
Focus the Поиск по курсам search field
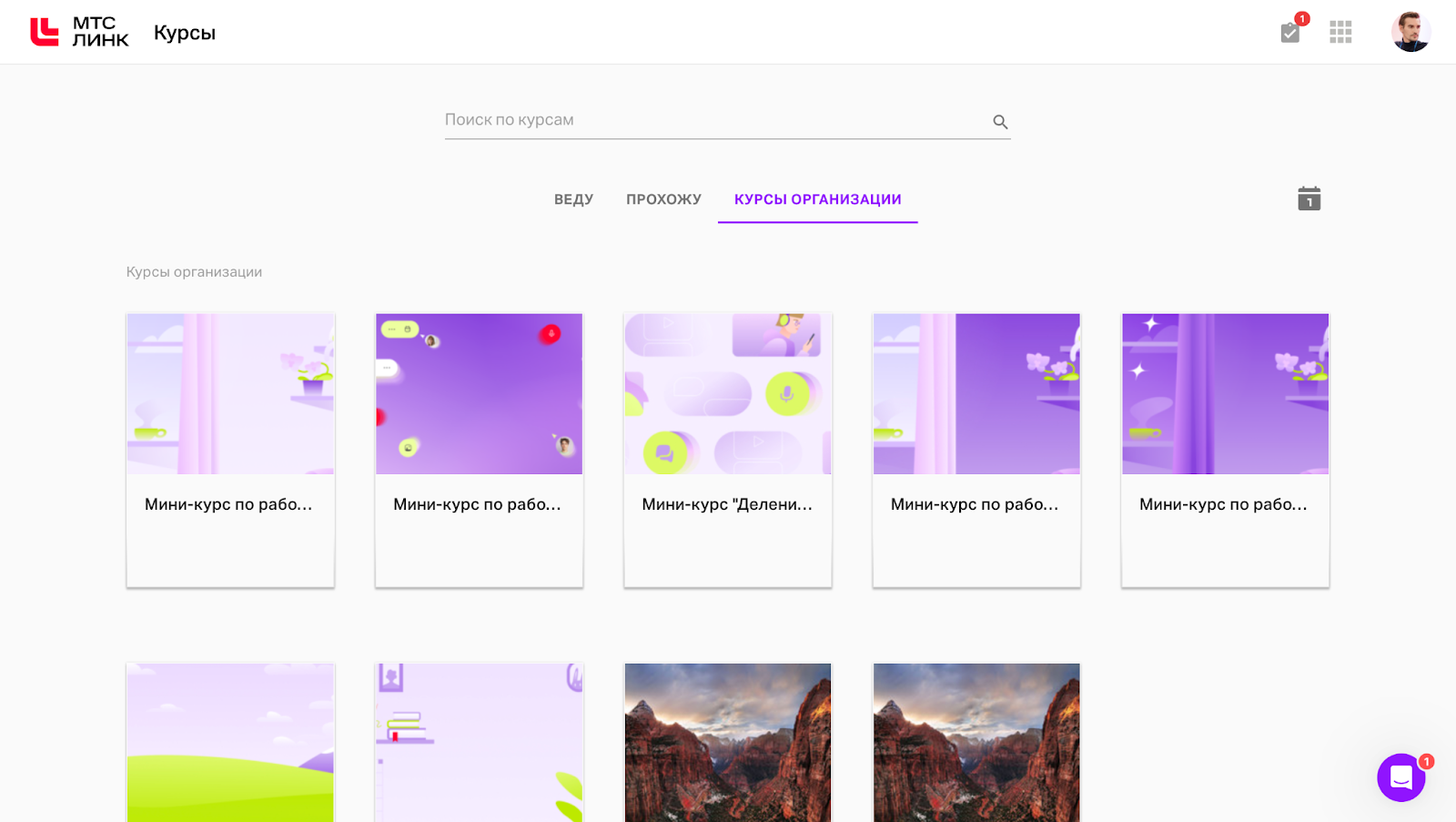(x=727, y=120)
